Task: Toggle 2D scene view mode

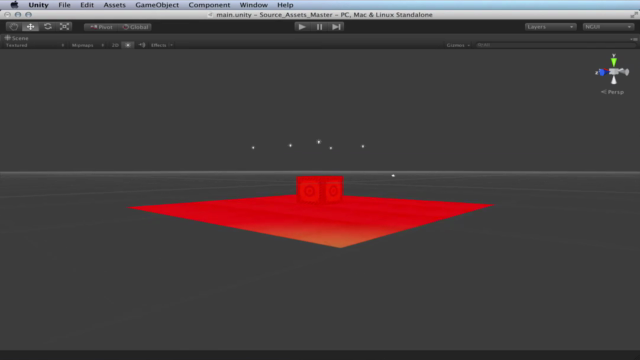Action: click(x=115, y=45)
